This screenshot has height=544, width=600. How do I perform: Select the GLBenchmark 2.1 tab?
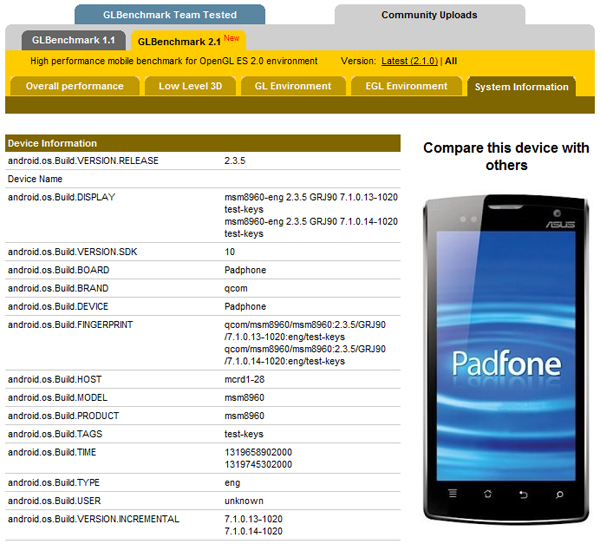pyautogui.click(x=178, y=42)
